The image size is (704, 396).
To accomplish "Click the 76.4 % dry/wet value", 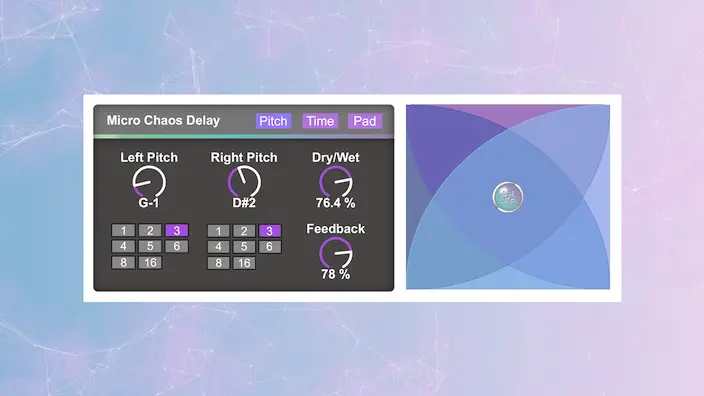I will coord(335,203).
